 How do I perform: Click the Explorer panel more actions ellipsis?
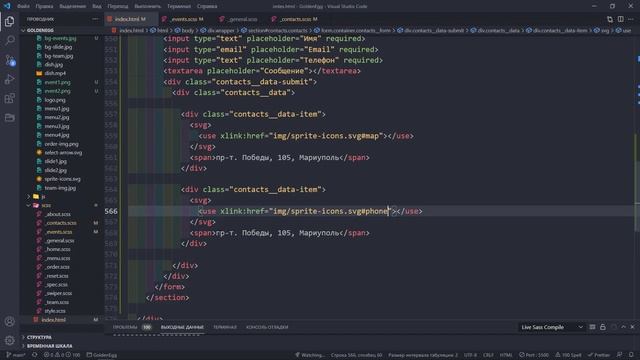95,19
